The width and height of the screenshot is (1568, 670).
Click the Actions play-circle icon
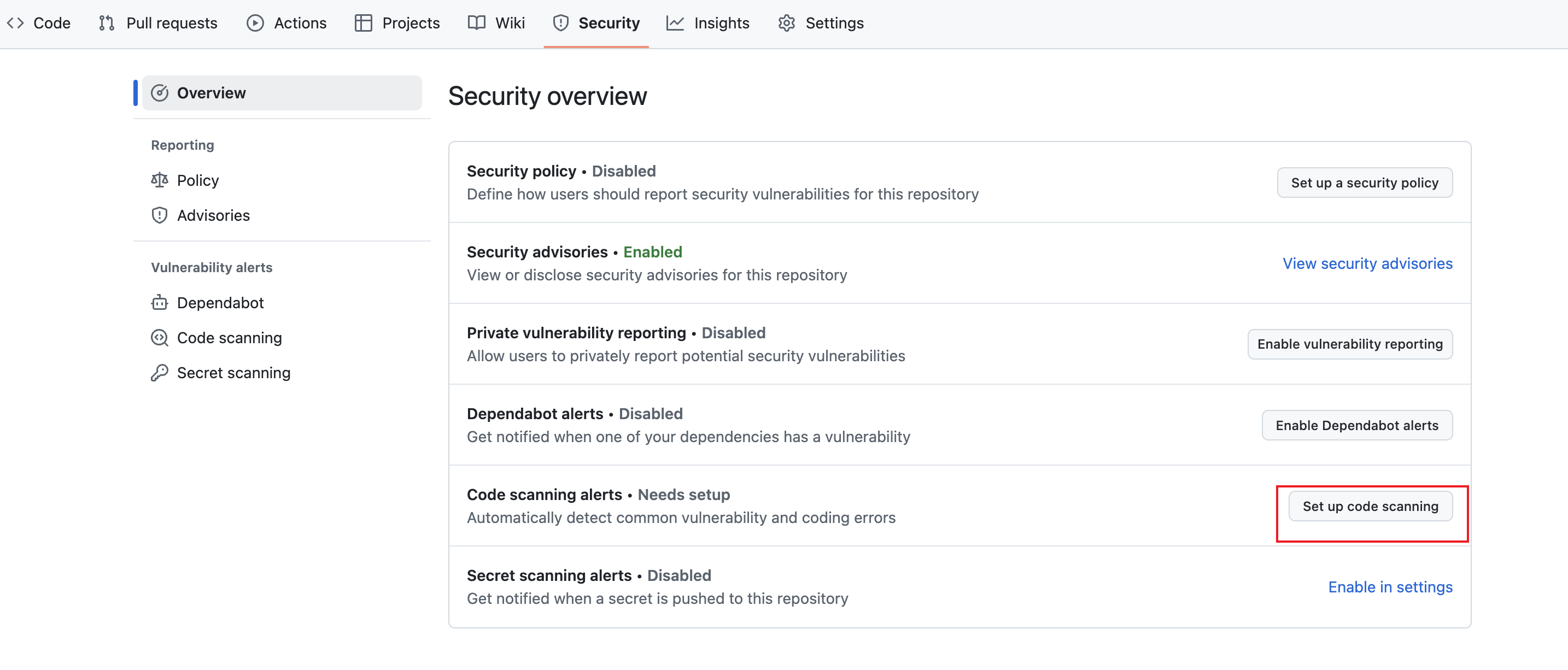(x=255, y=23)
